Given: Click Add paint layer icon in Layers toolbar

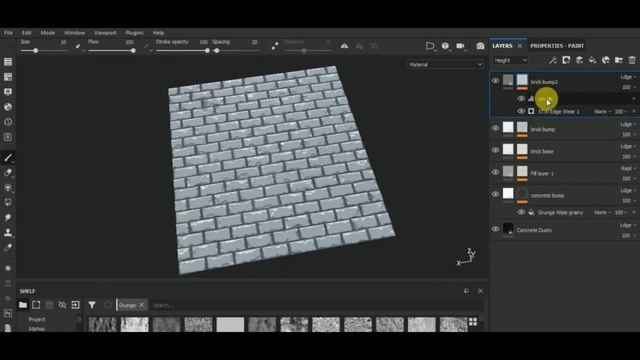Looking at the screenshot, I should click(579, 60).
